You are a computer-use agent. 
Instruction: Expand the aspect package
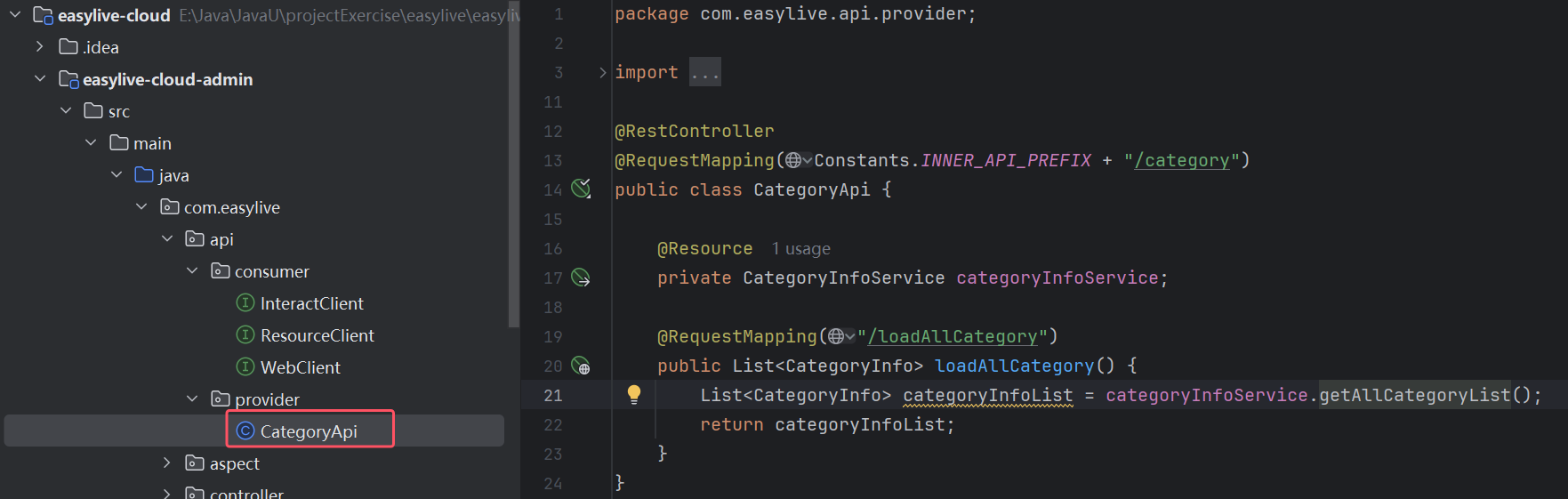point(167,463)
